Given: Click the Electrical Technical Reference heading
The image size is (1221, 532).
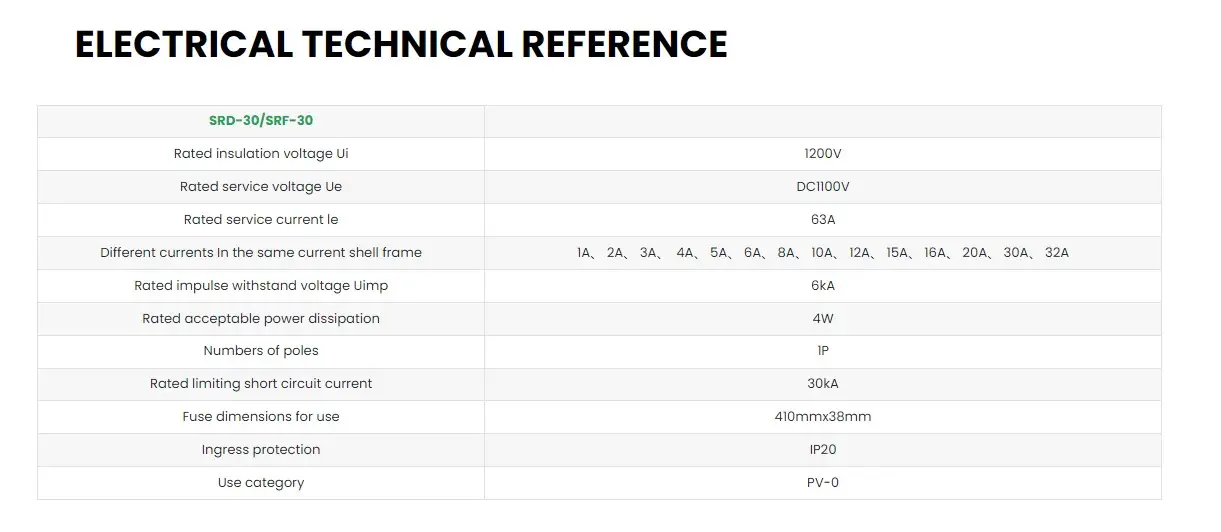Looking at the screenshot, I should pyautogui.click(x=401, y=45).
